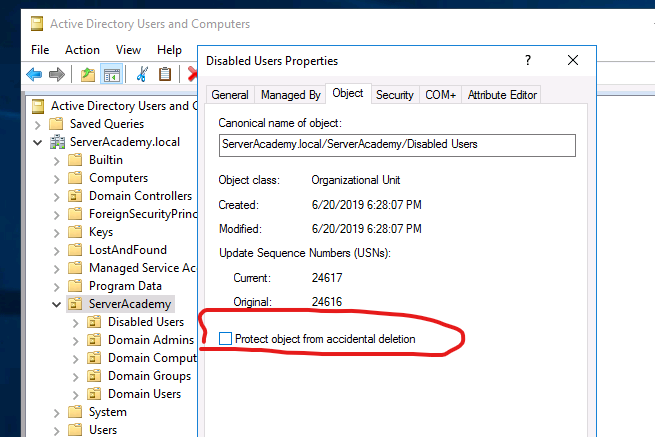Expand the Program Data container
This screenshot has height=437, width=655.
coord(56,287)
